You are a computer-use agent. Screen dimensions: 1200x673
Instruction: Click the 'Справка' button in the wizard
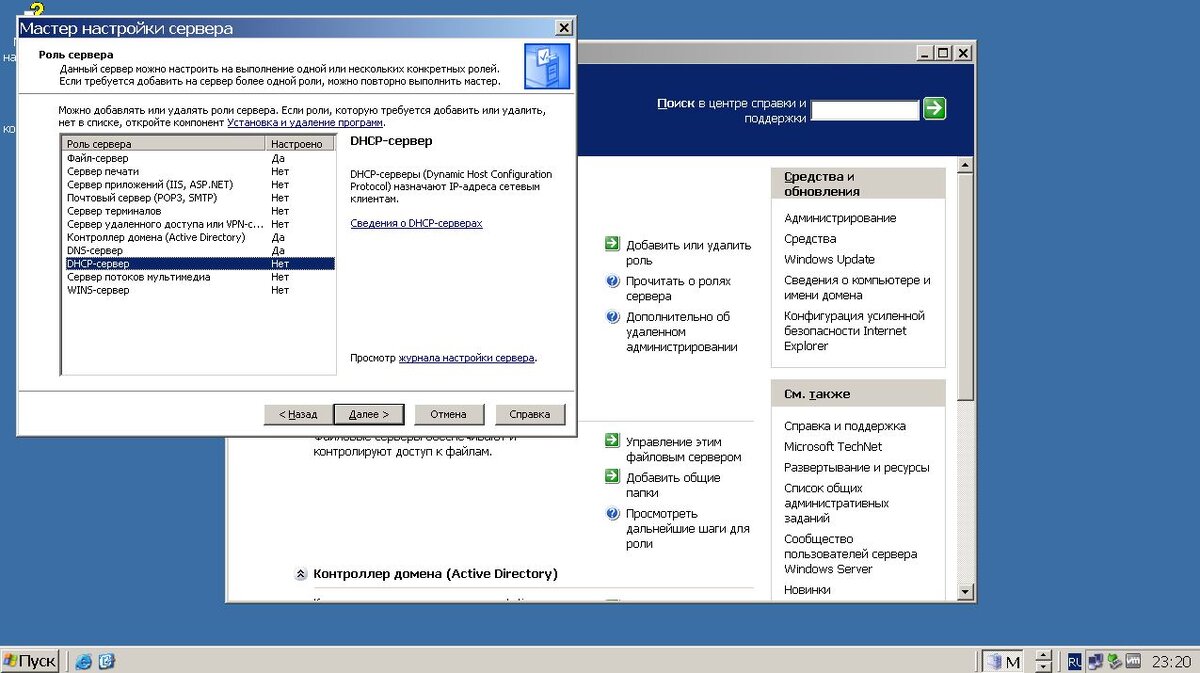tap(530, 414)
